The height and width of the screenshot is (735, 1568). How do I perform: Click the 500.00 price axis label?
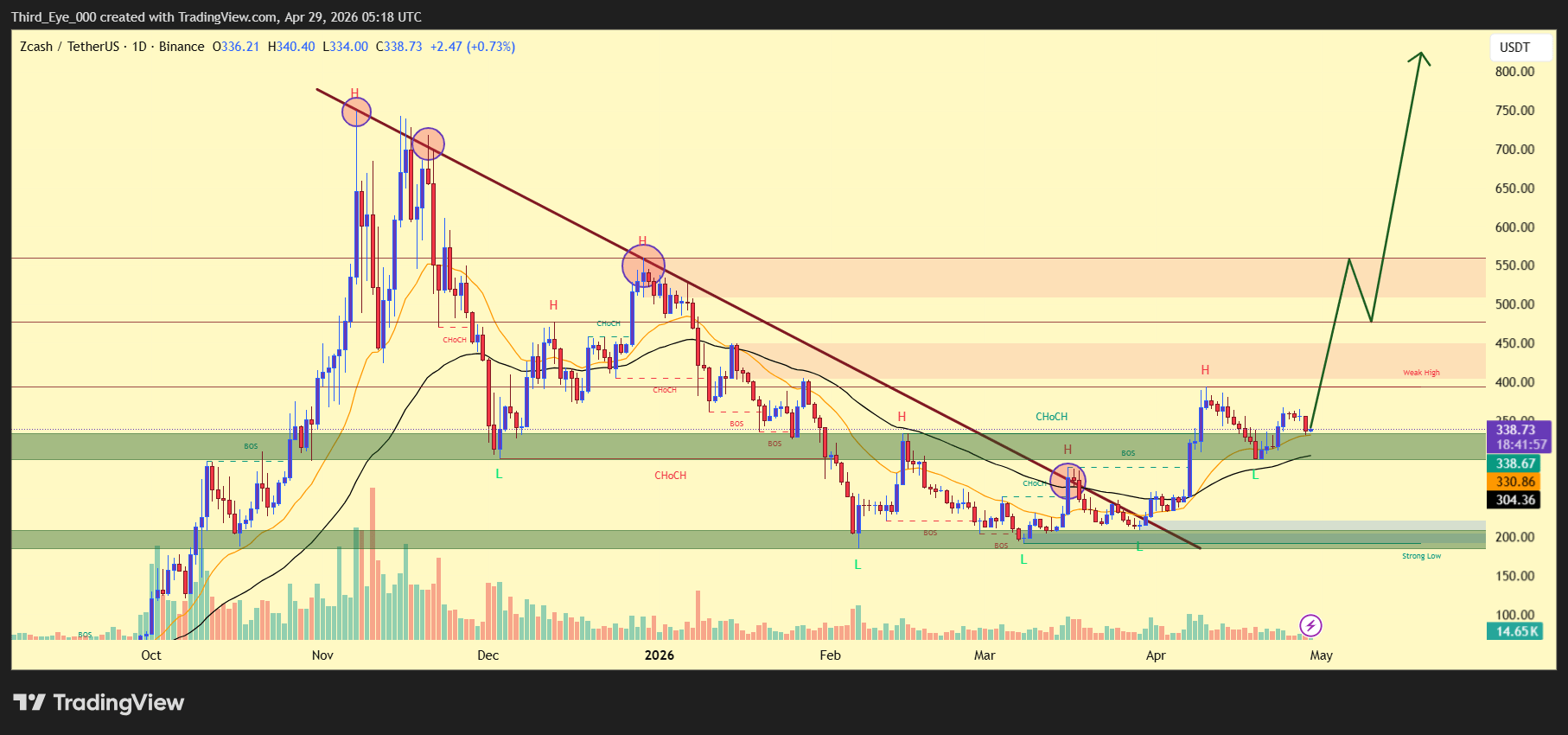1515,304
